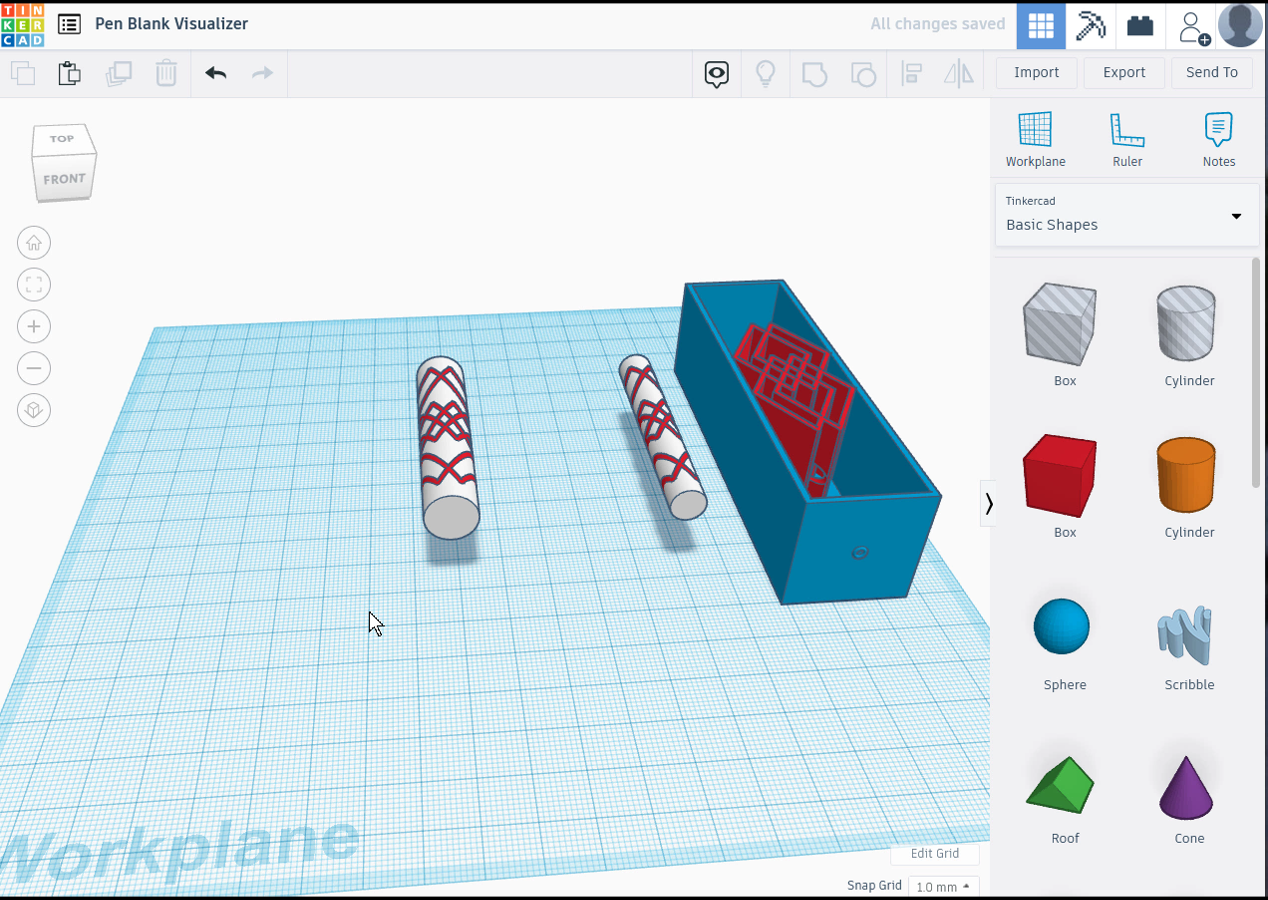Click the Pen Blank Visualizer design name
Viewport: 1268px width, 900px height.
pos(171,24)
